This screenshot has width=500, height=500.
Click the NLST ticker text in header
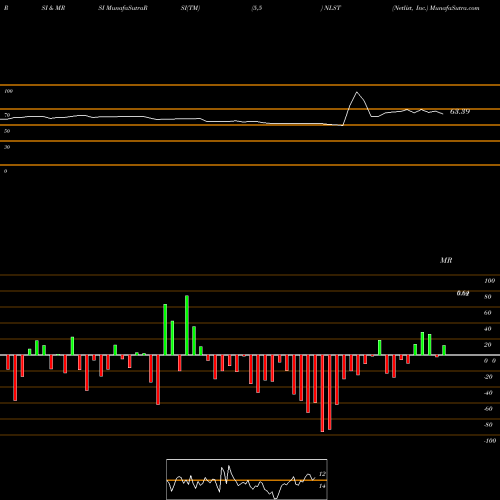click(x=332, y=8)
